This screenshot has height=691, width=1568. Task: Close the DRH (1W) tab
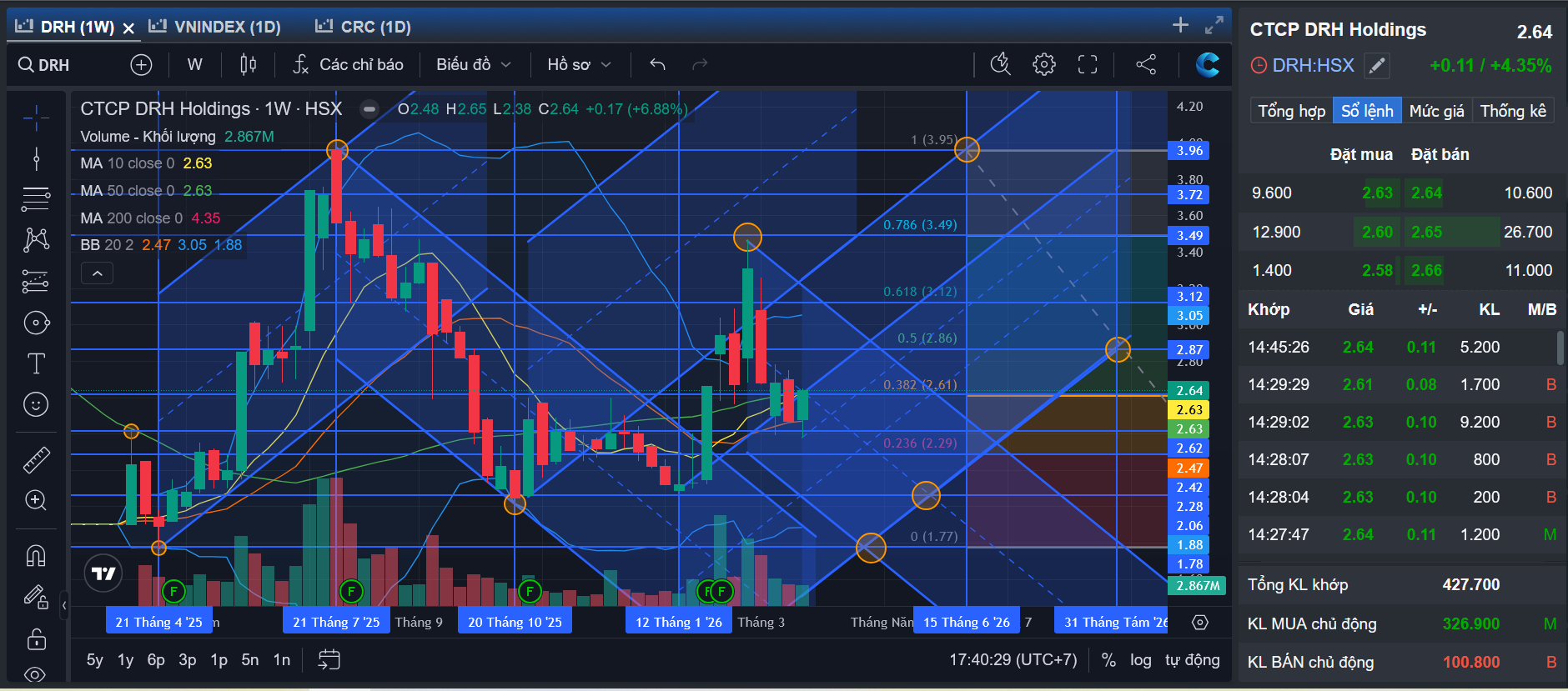coord(128,28)
